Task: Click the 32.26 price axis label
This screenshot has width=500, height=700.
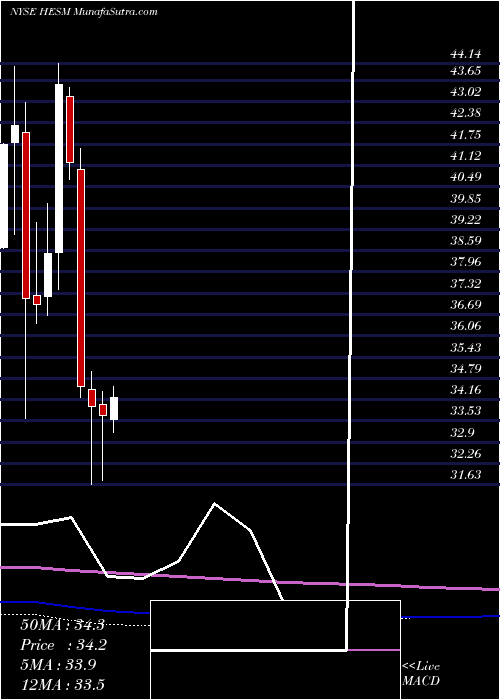Action: tap(466, 454)
